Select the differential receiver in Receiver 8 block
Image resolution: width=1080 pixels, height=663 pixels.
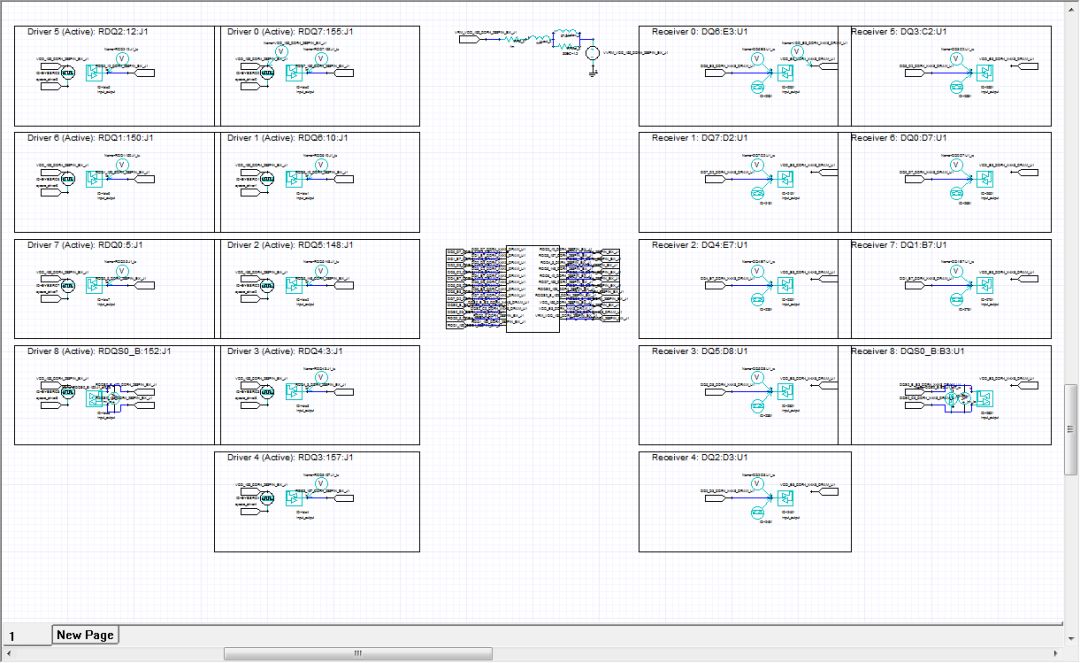pos(985,399)
